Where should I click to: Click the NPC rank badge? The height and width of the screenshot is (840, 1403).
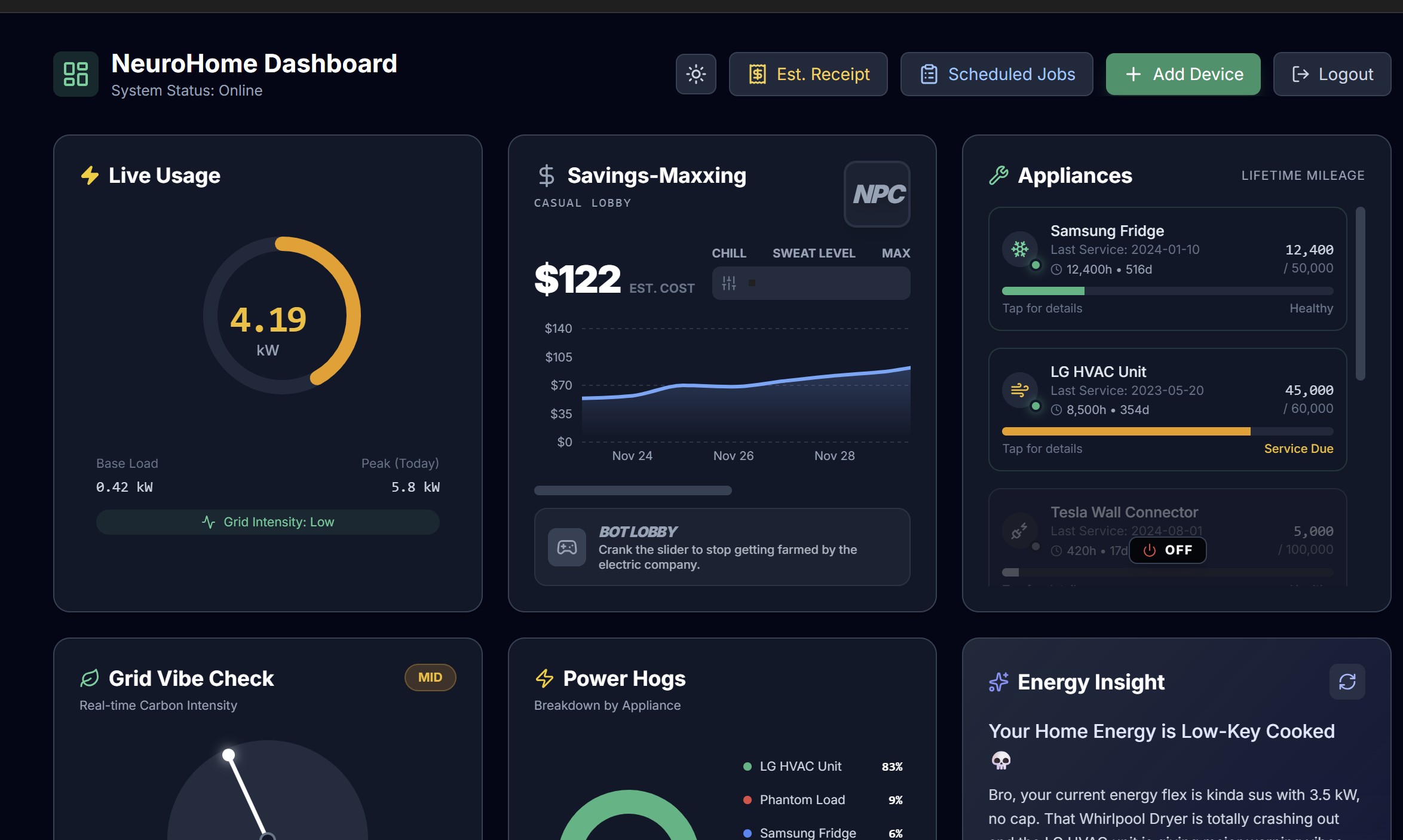tap(877, 194)
